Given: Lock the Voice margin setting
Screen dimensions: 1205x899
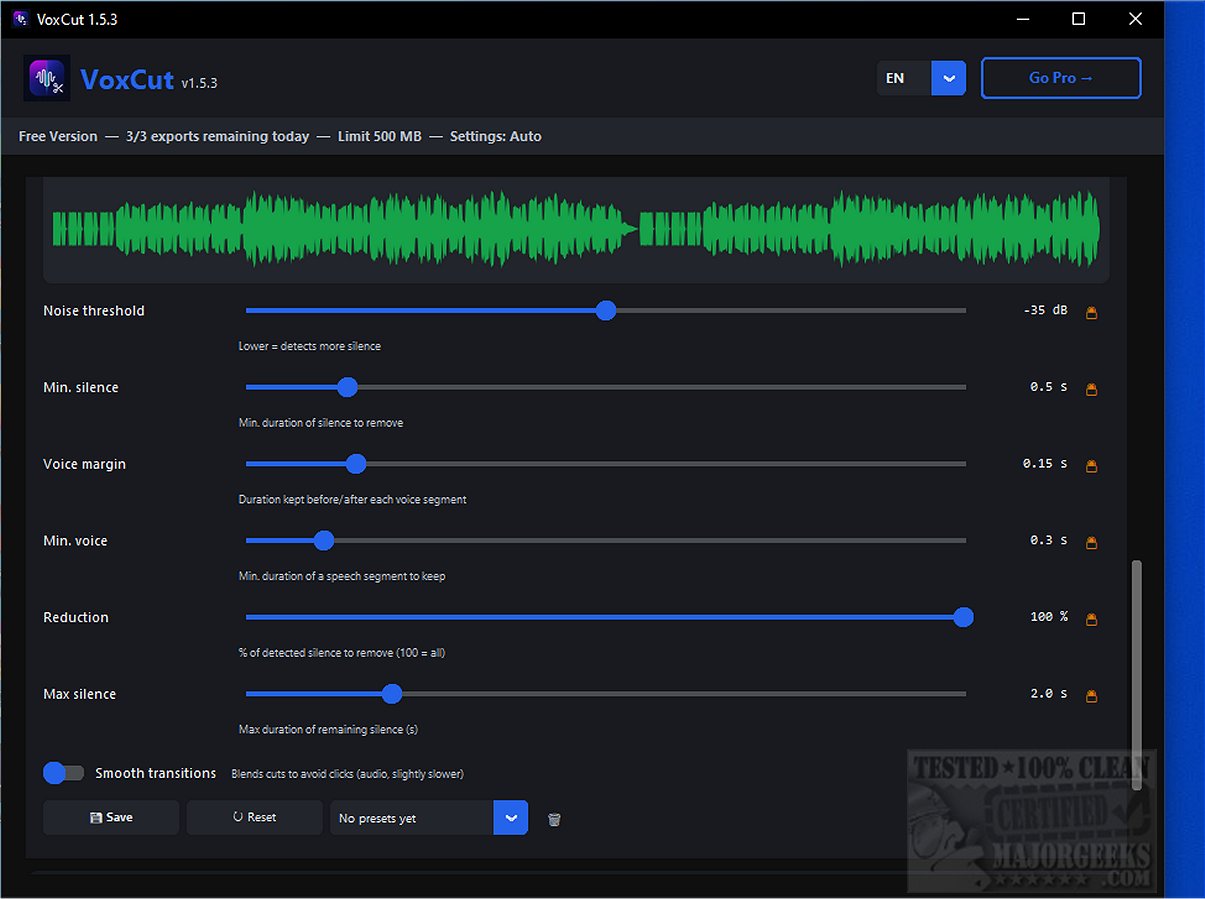Looking at the screenshot, I should 1091,465.
